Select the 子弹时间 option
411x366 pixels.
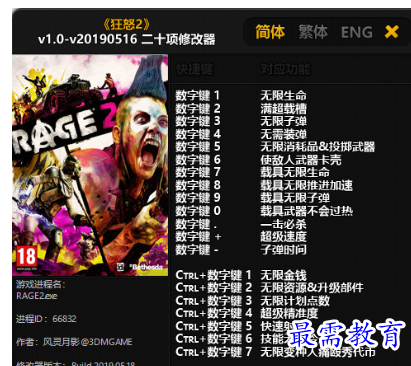(x=283, y=249)
